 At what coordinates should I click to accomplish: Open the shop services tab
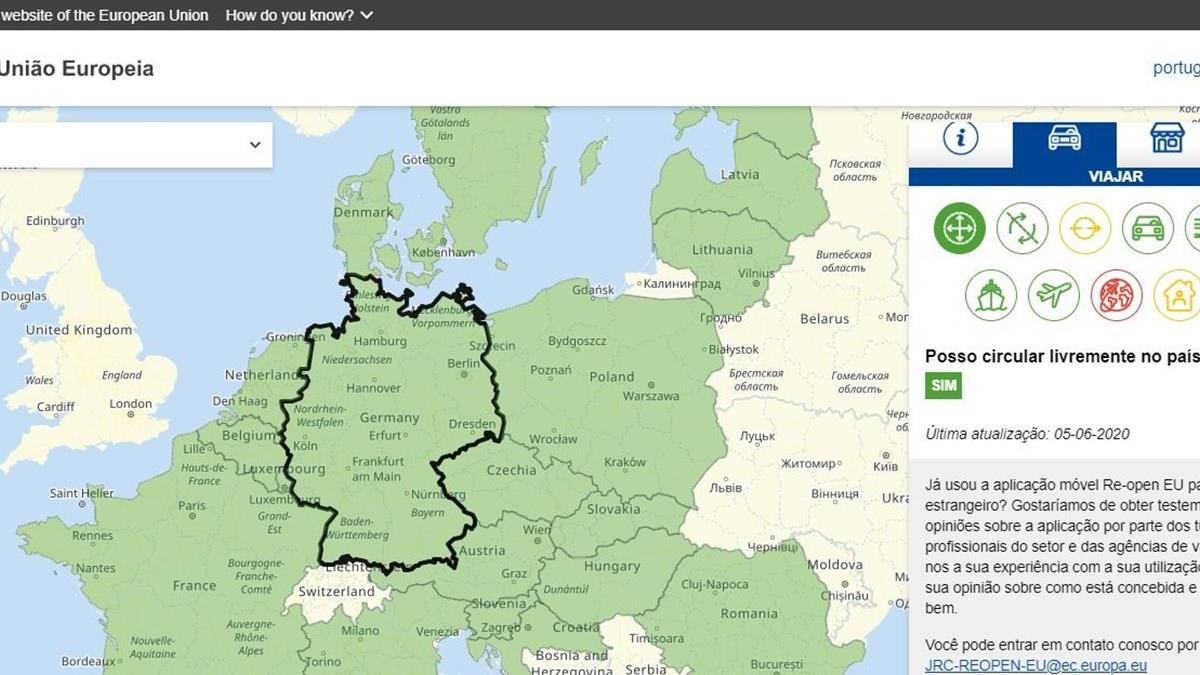point(1166,139)
